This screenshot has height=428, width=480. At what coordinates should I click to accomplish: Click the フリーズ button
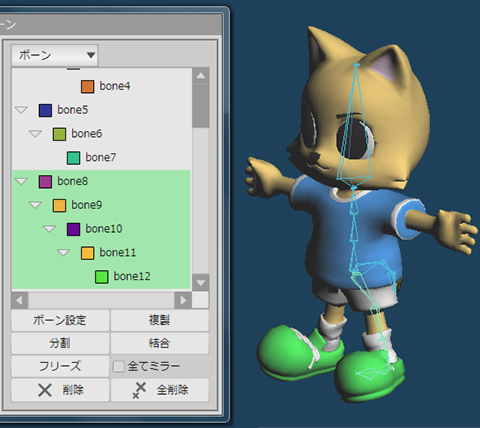(60, 366)
